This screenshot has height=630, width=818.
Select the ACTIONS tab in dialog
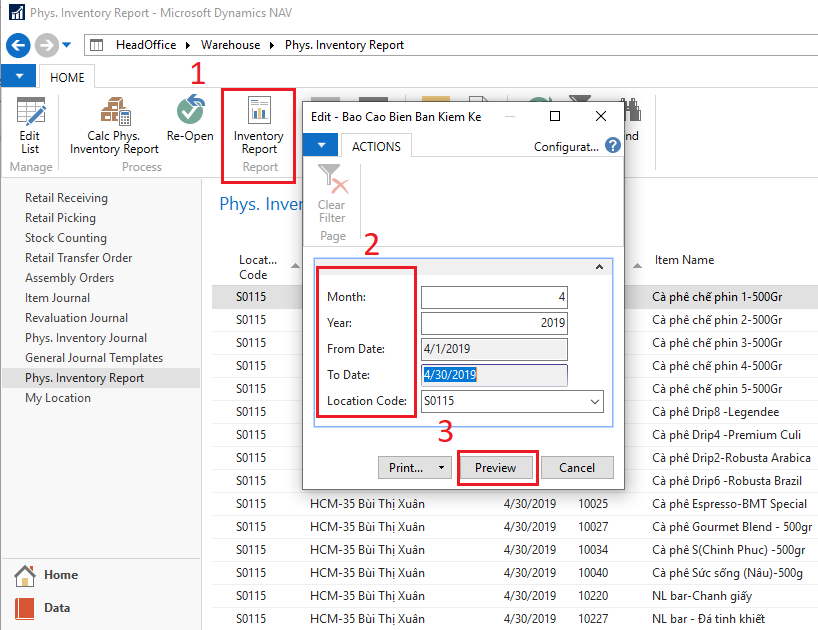tap(376, 147)
